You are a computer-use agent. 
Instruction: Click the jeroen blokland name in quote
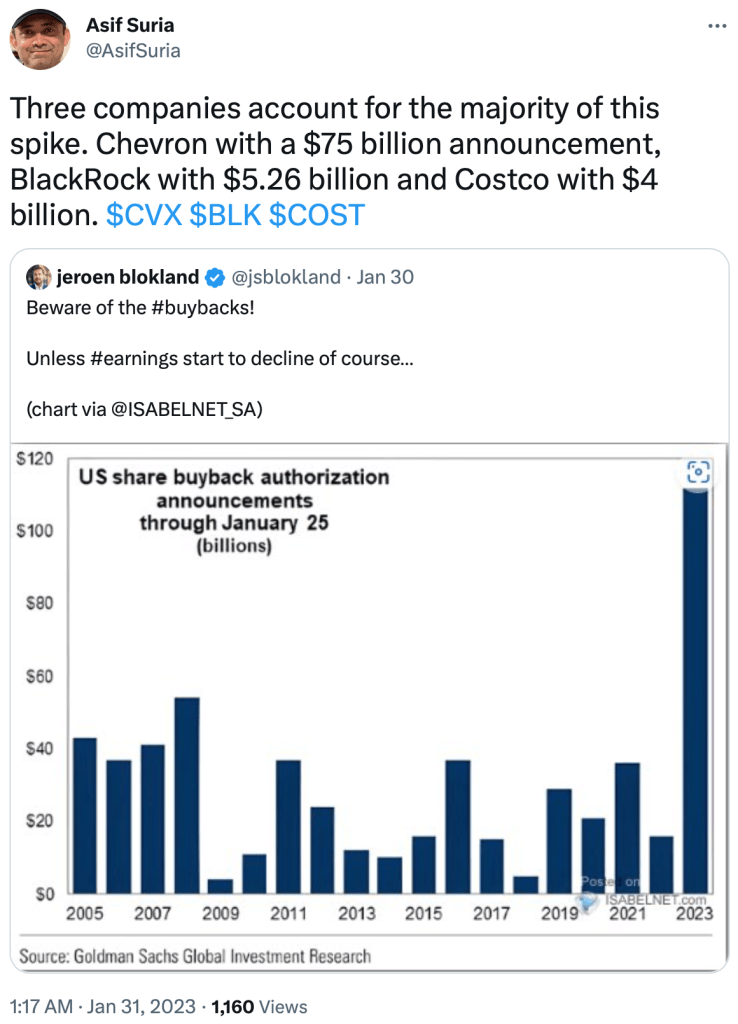tap(127, 277)
